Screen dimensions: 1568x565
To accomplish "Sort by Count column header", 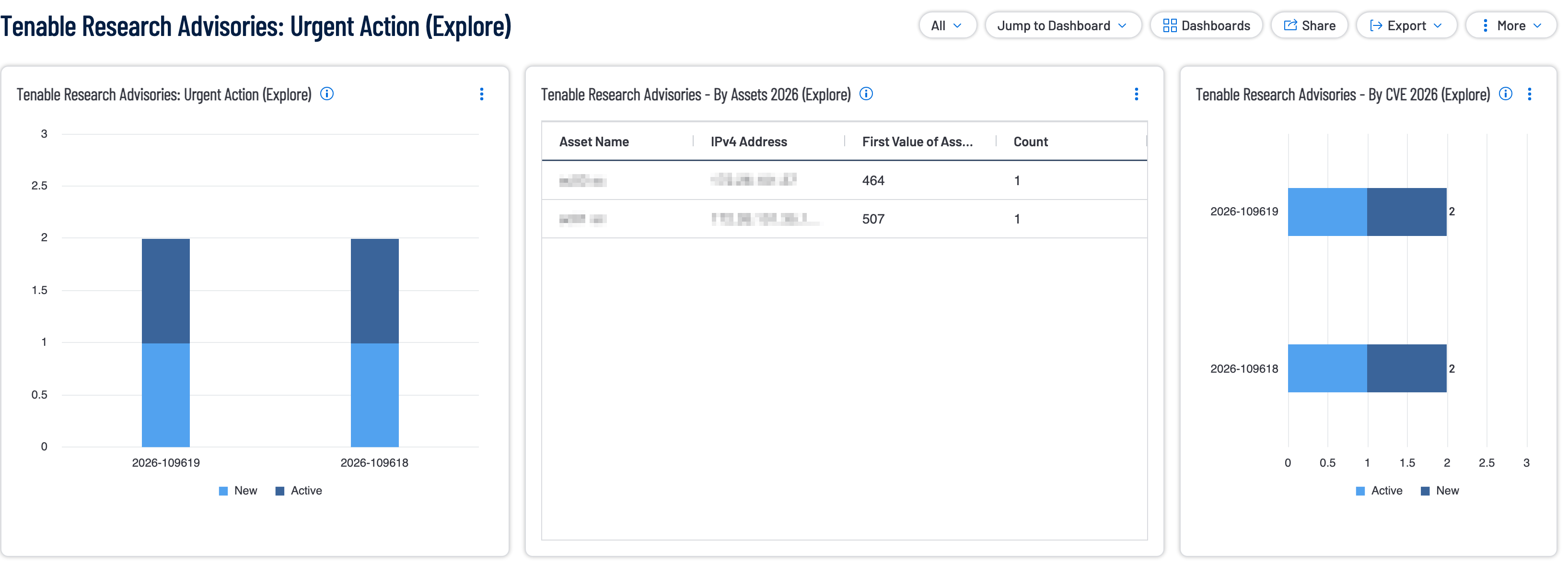I will [1031, 142].
